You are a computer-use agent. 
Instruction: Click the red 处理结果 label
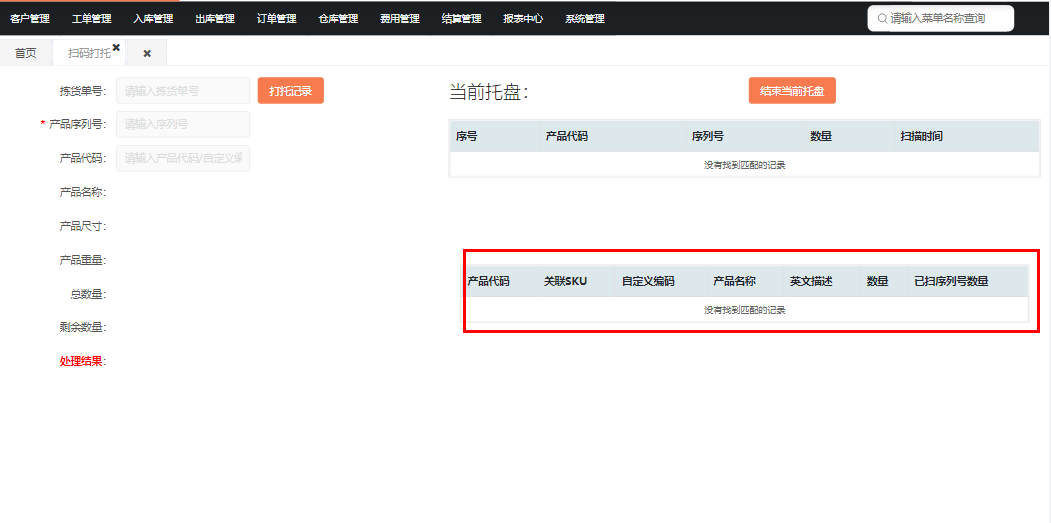[x=81, y=361]
